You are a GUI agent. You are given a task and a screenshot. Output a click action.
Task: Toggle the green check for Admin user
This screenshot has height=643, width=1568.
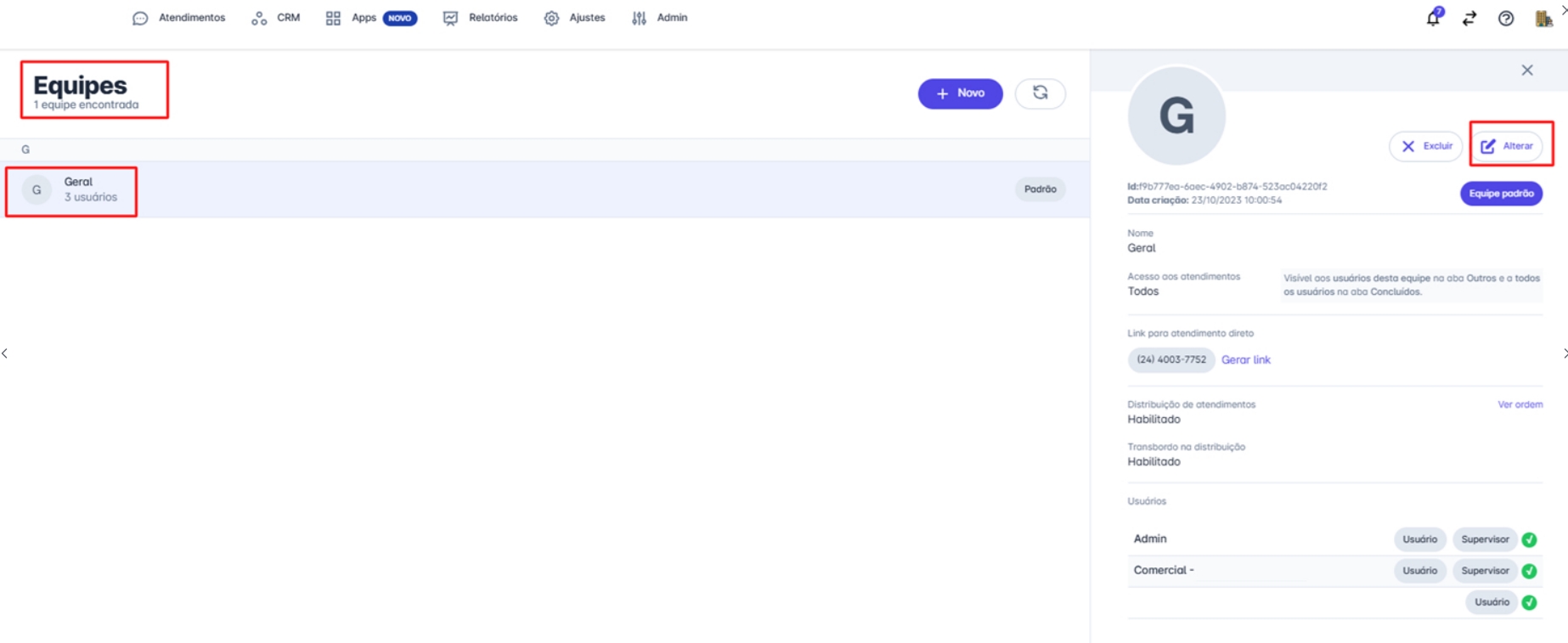[1529, 539]
